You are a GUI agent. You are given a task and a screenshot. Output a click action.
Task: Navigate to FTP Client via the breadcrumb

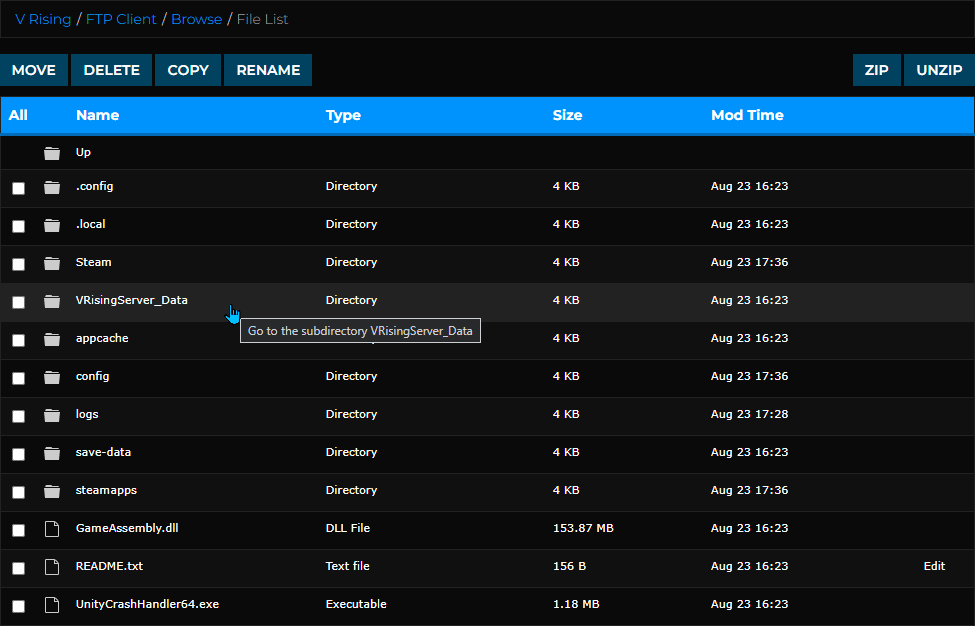120,19
